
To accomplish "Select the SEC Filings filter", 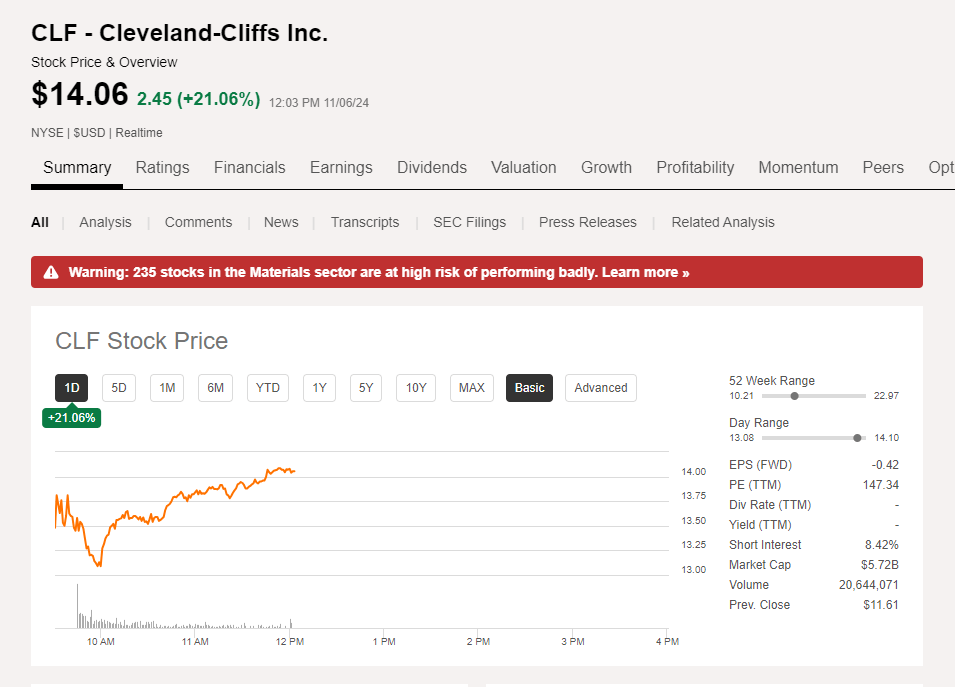I will (469, 222).
